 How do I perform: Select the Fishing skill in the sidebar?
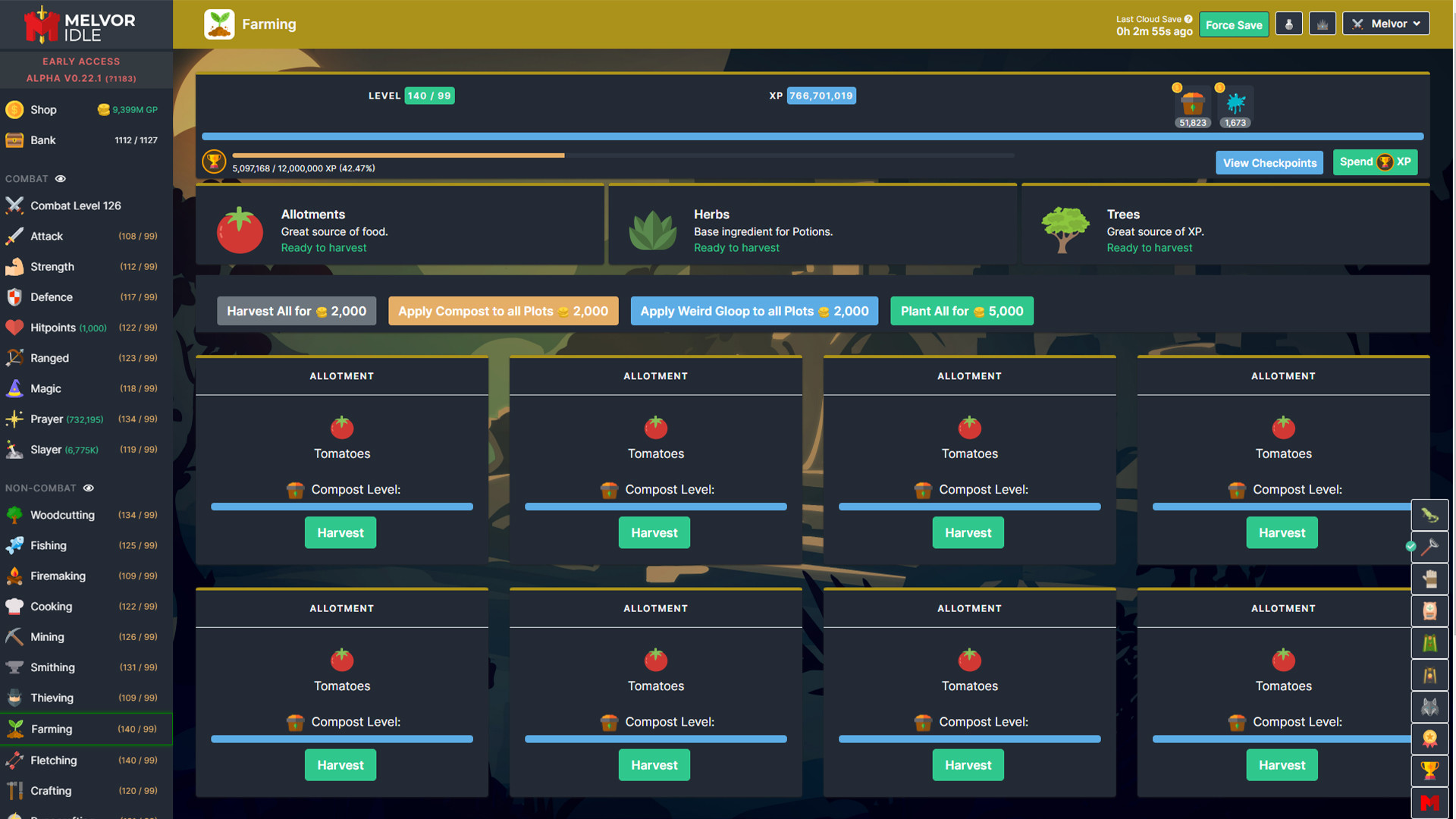(48, 545)
